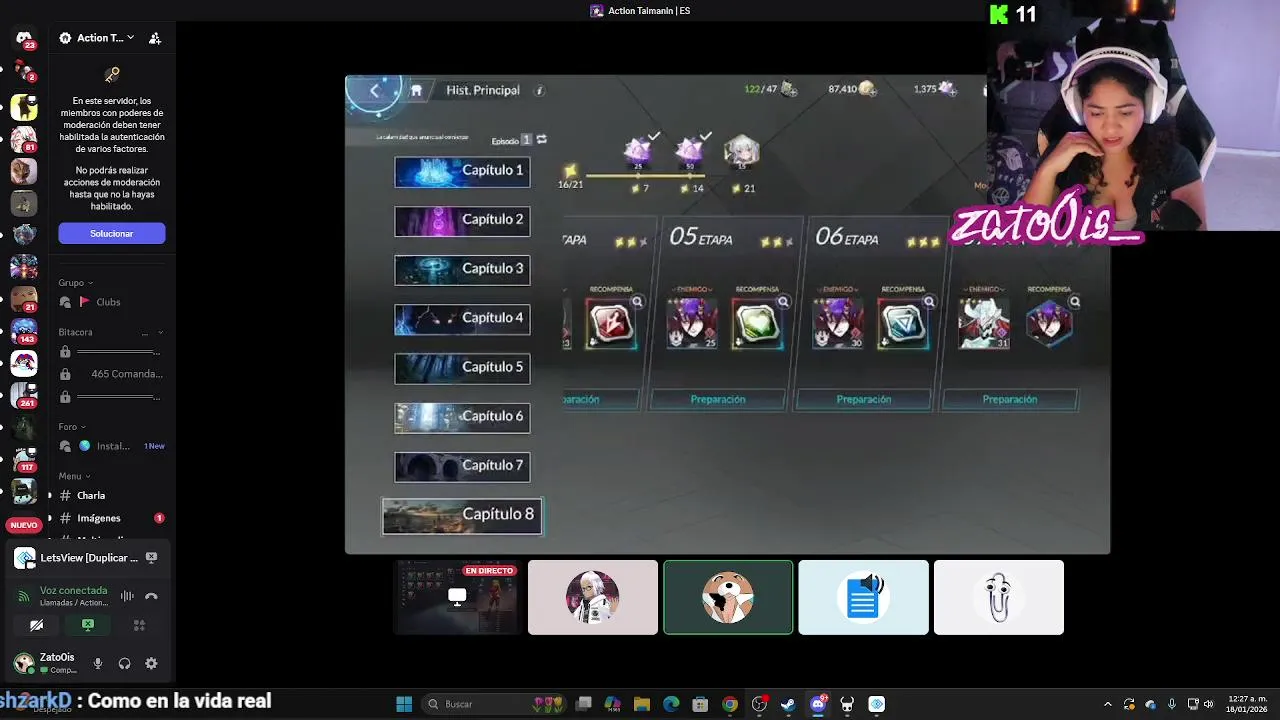Select Capítulo 8 chapter tab
The height and width of the screenshot is (720, 1280).
tap(462, 515)
